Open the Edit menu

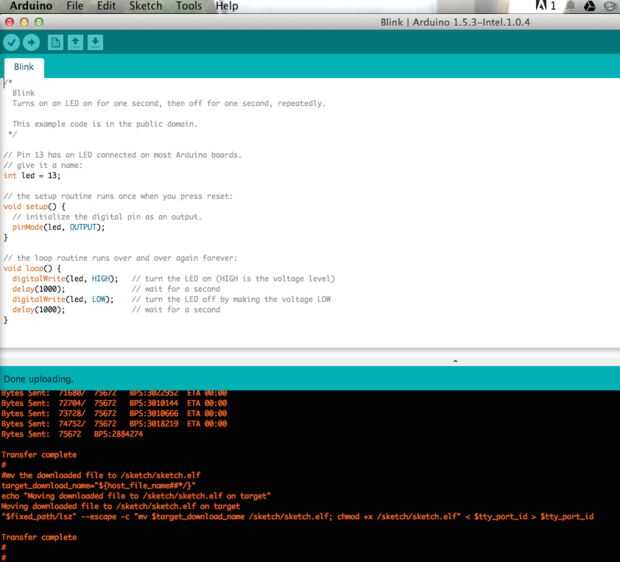(x=106, y=6)
